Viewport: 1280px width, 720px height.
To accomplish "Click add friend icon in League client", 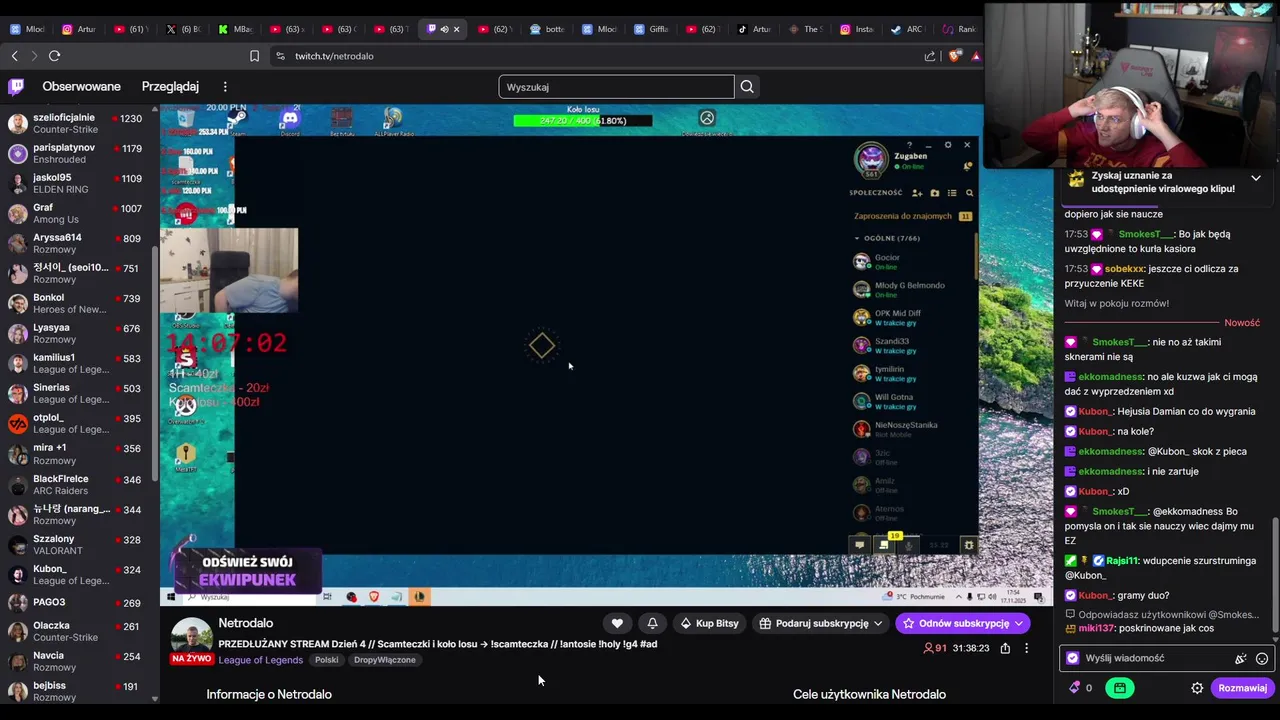I will point(917,193).
